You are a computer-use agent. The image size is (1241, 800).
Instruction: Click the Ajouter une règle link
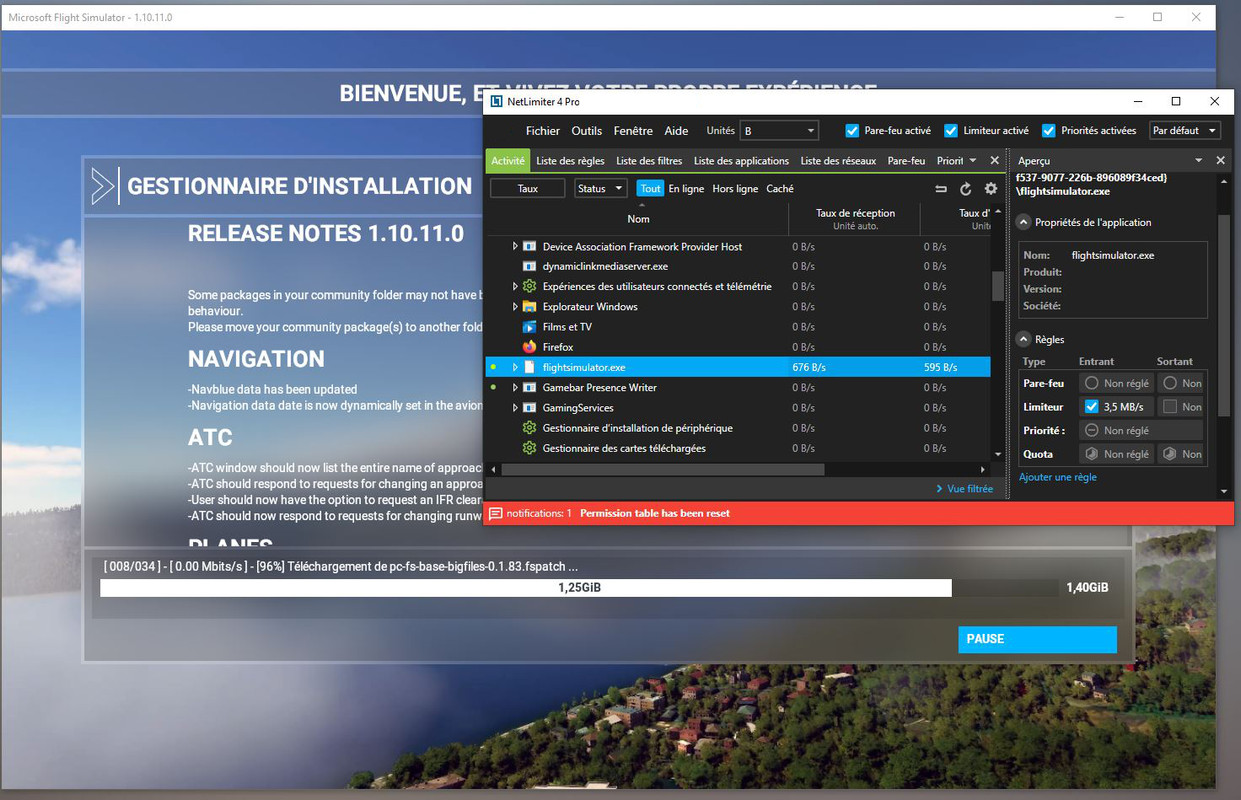click(x=1058, y=477)
